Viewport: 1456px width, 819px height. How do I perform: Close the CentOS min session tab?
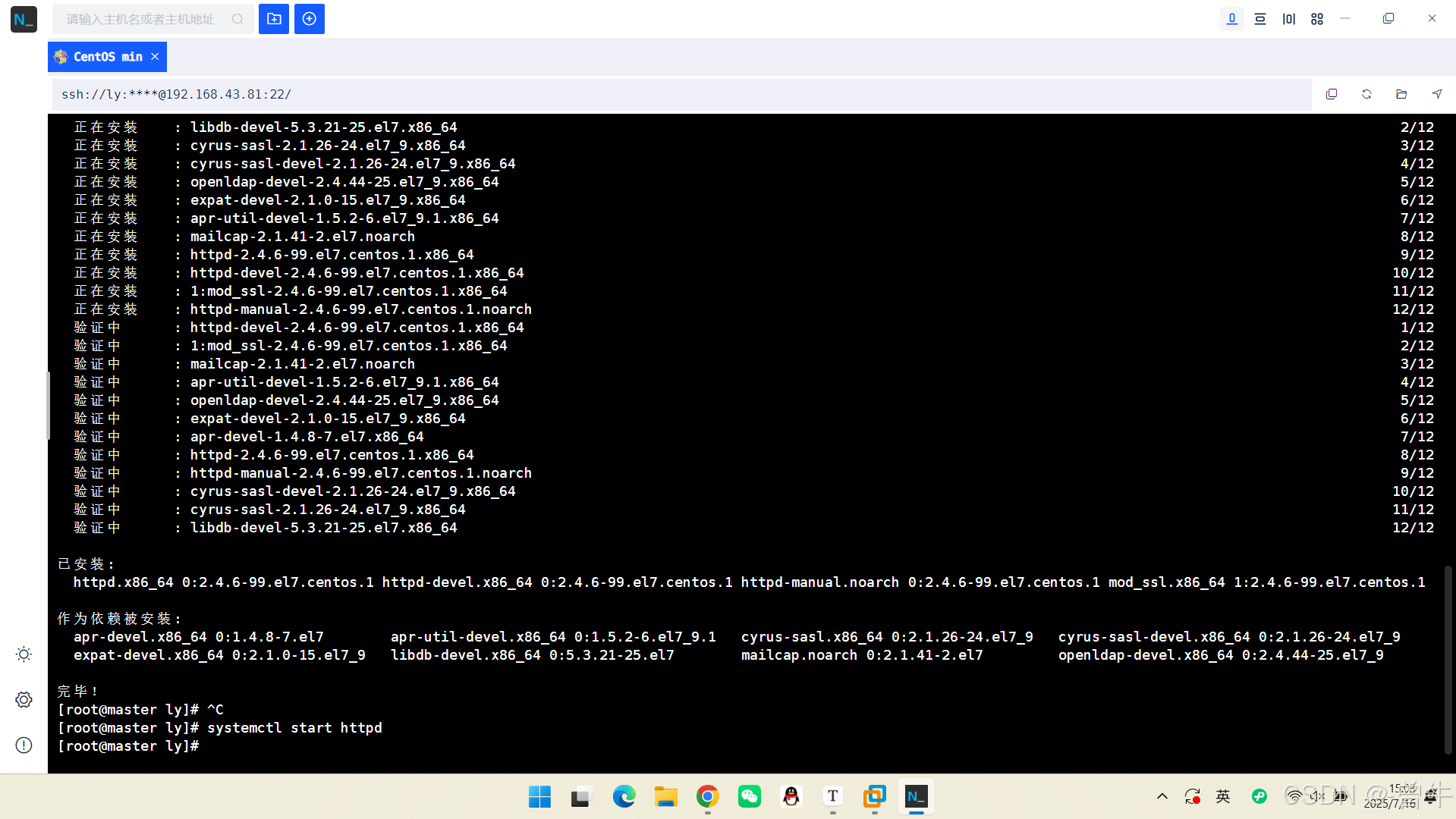click(155, 57)
